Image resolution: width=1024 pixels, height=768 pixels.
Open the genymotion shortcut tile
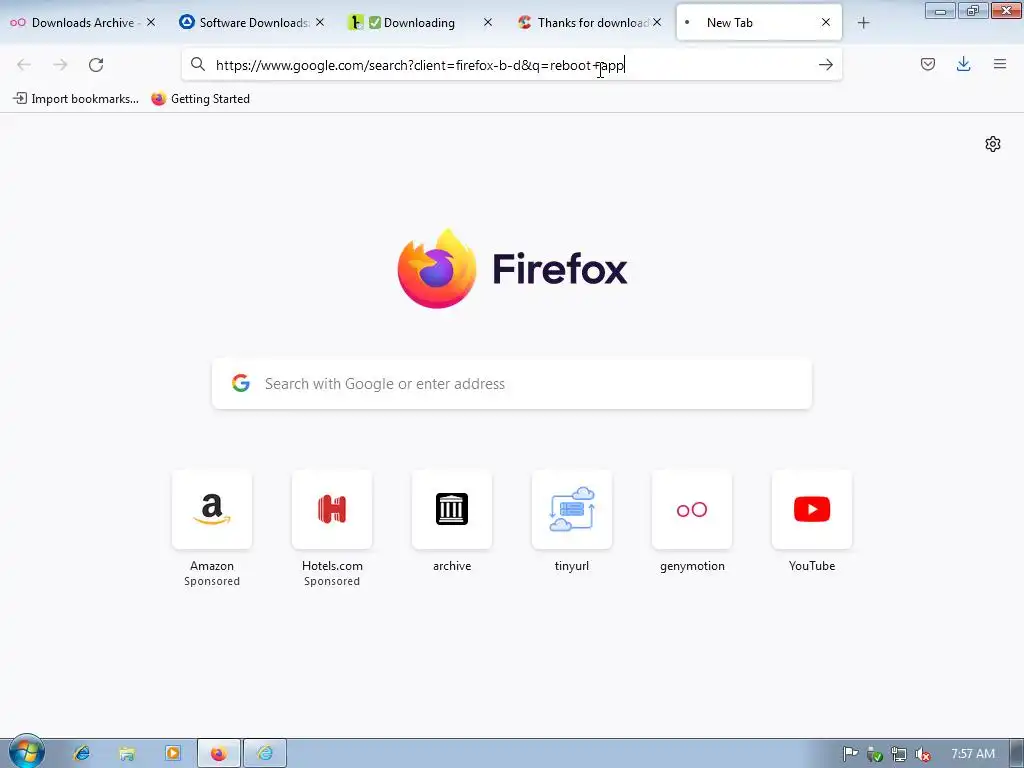(692, 509)
